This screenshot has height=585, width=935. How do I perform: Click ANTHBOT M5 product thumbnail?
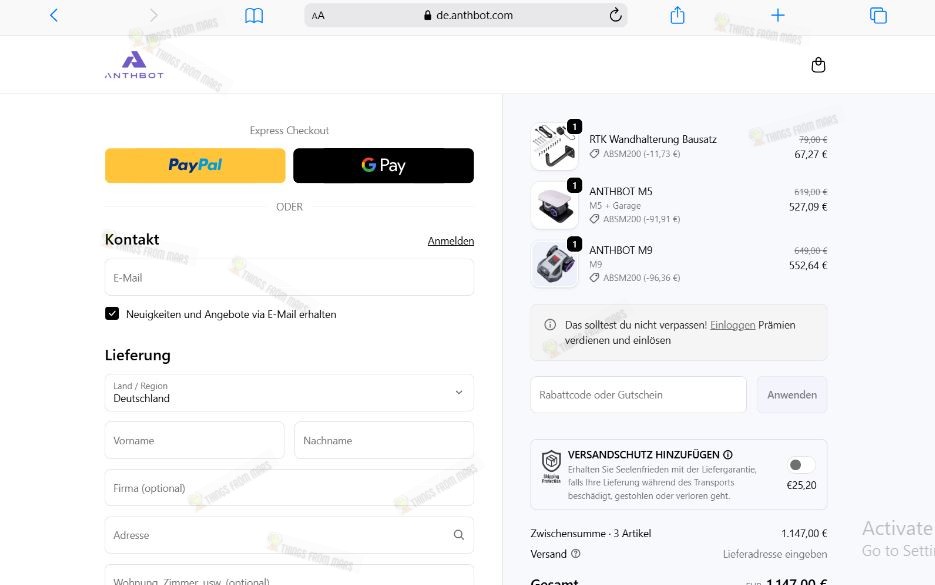(x=555, y=206)
